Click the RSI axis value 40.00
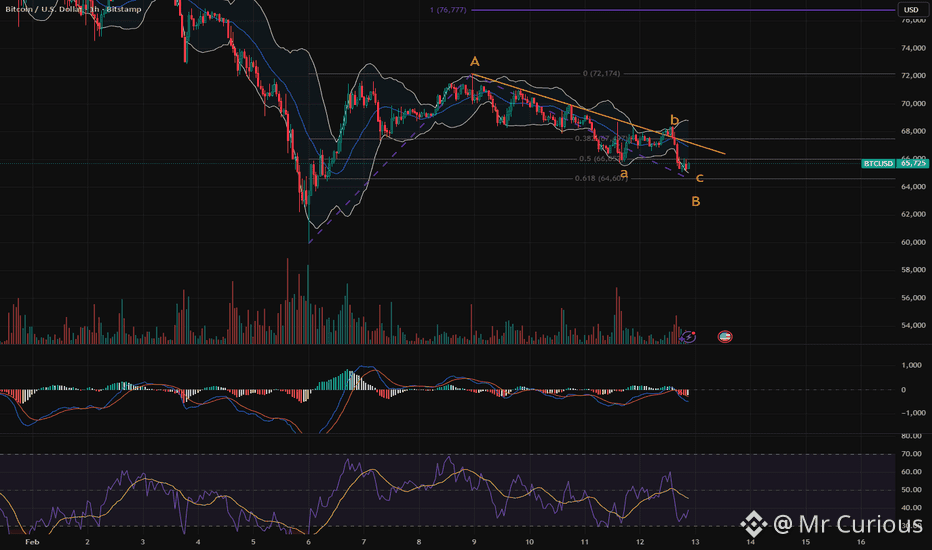Viewport: 932px width, 550px height. (912, 508)
